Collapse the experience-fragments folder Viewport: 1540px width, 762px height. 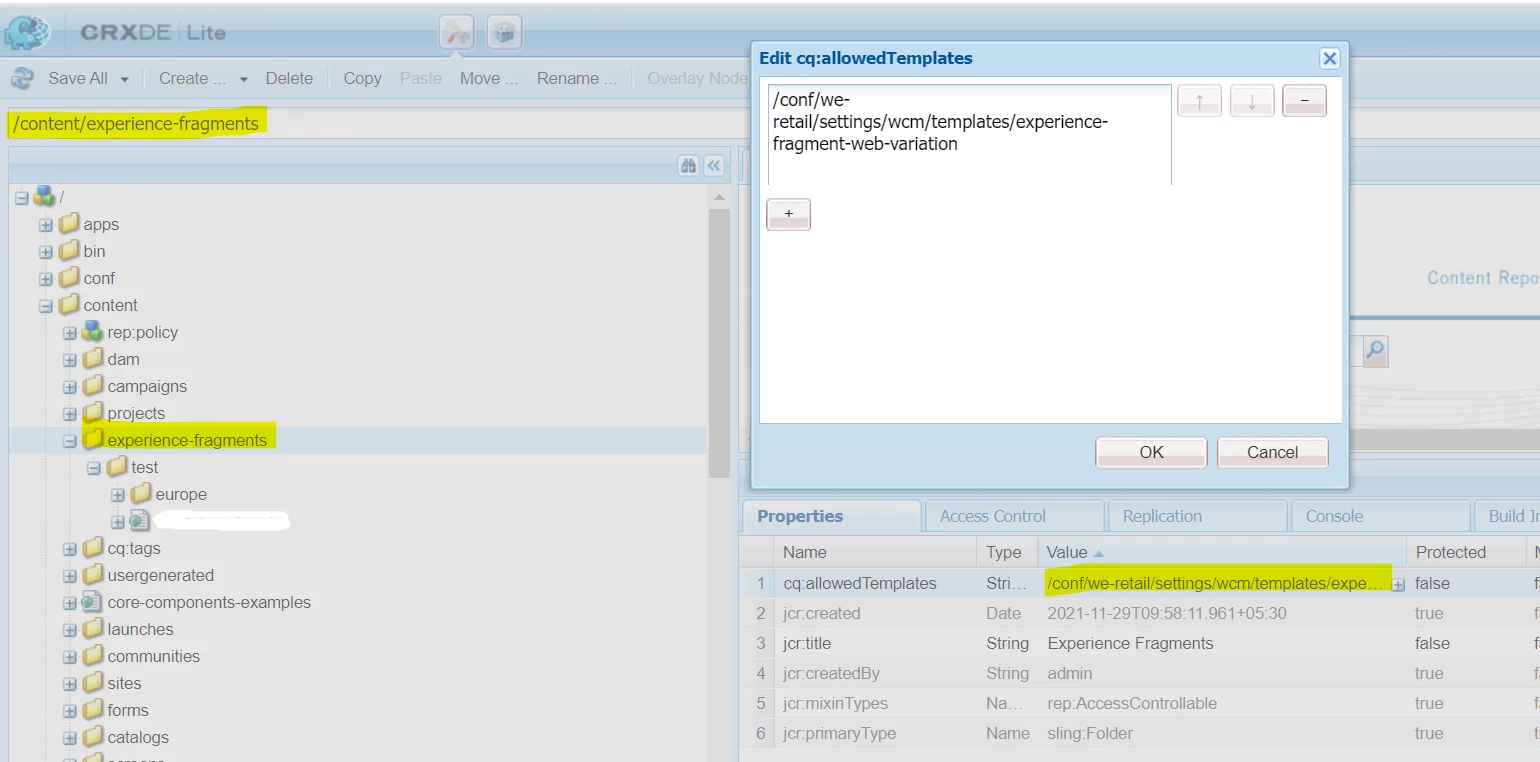70,441
